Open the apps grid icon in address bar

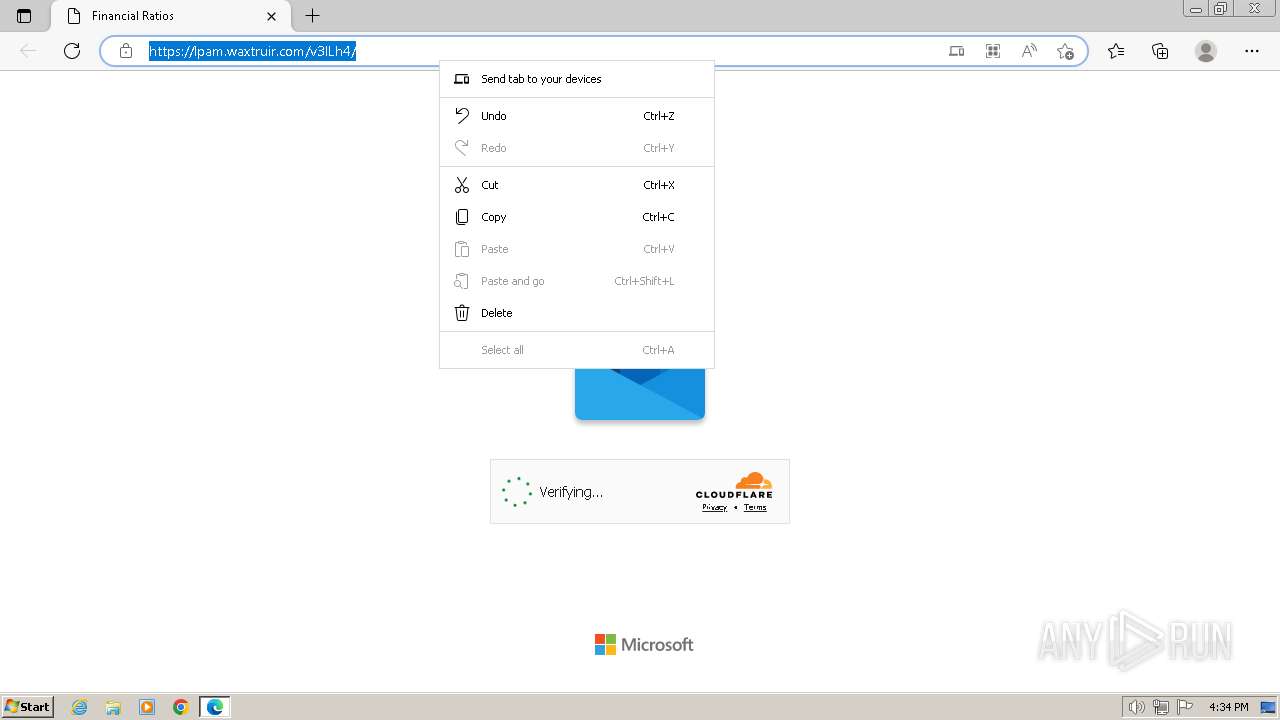coord(992,51)
